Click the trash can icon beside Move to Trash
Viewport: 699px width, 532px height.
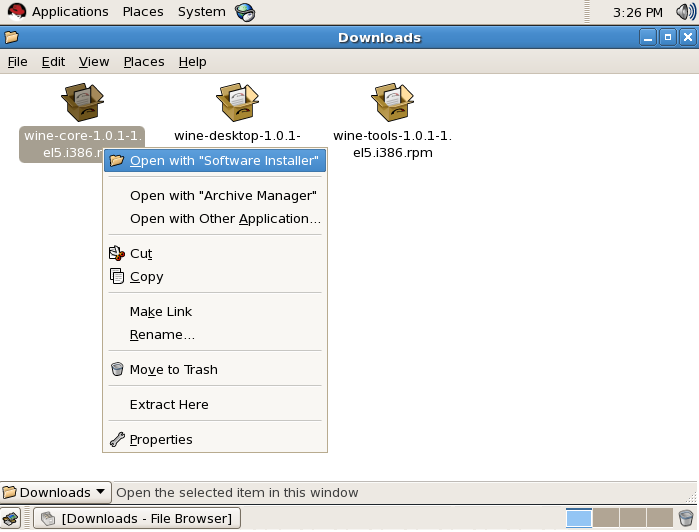pyautogui.click(x=117, y=369)
